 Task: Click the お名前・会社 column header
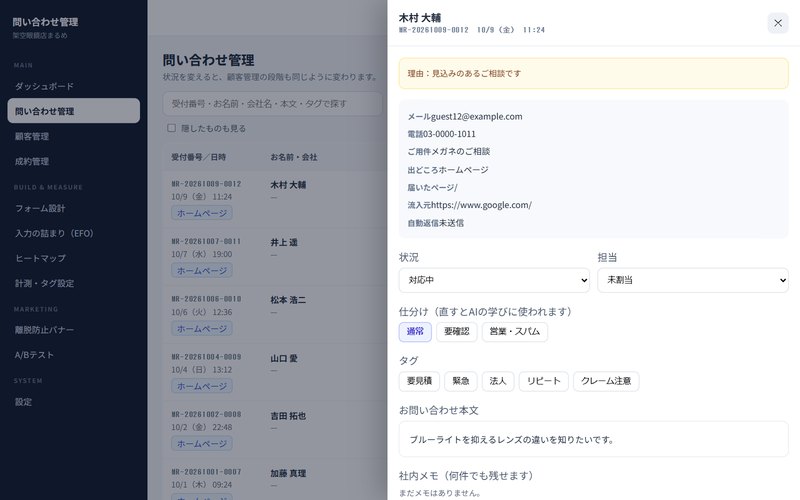[x=294, y=157]
